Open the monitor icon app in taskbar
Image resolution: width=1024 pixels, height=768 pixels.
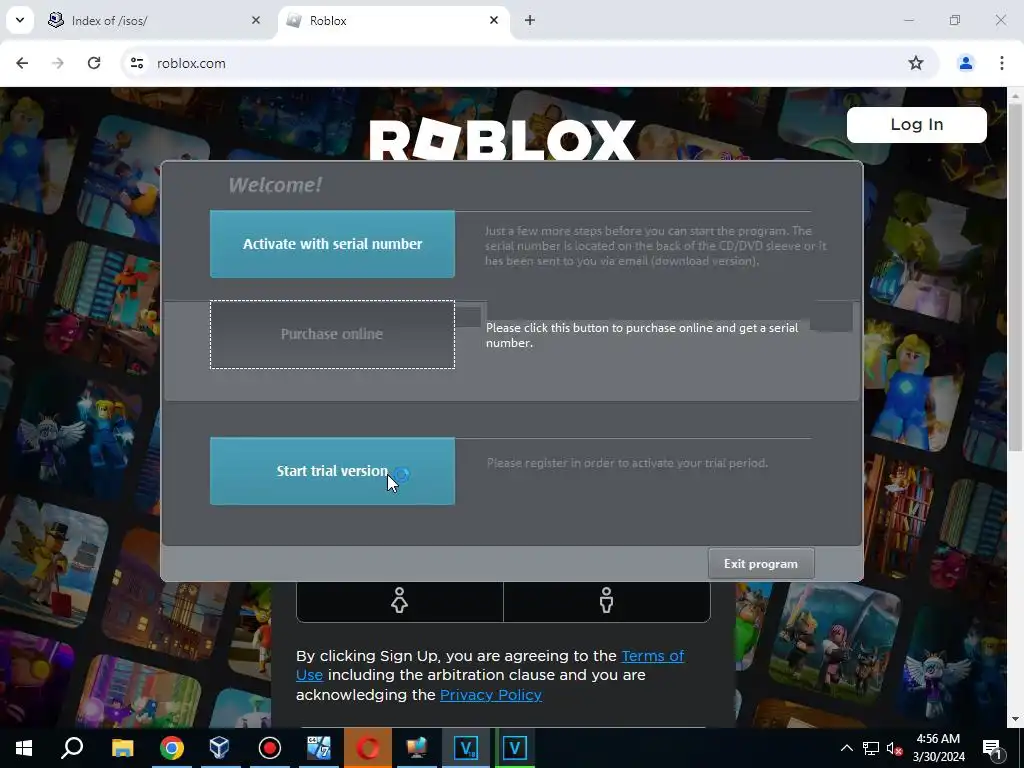[x=417, y=748]
